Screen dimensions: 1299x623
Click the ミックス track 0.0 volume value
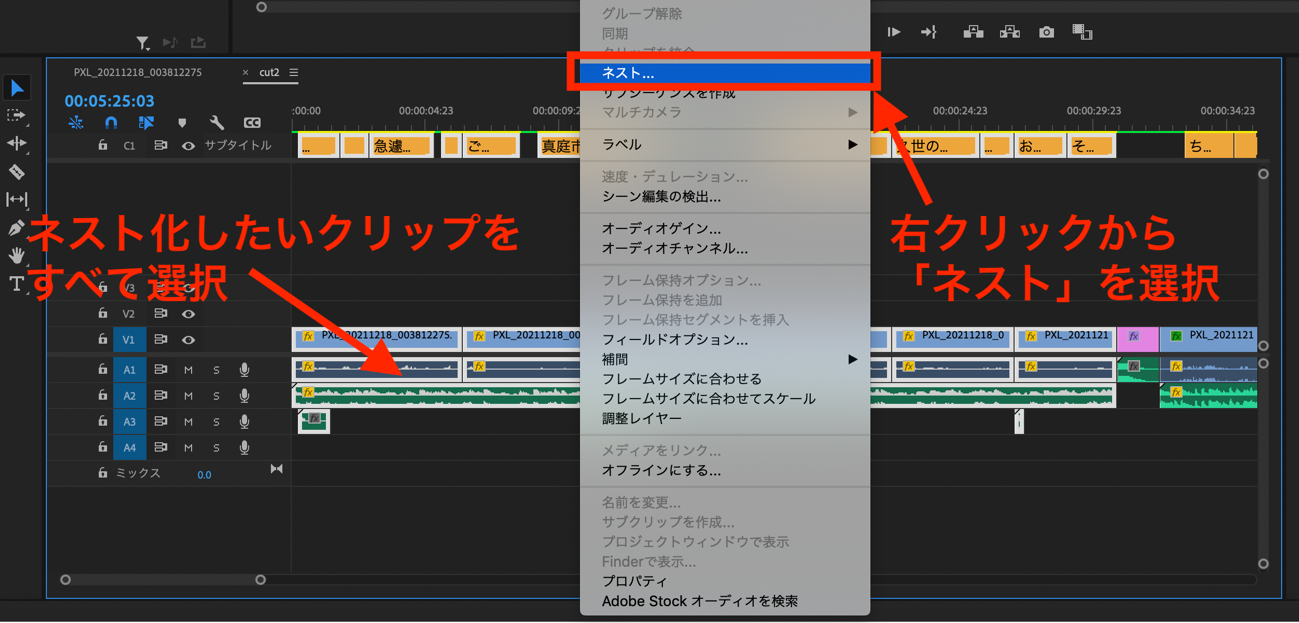point(204,473)
